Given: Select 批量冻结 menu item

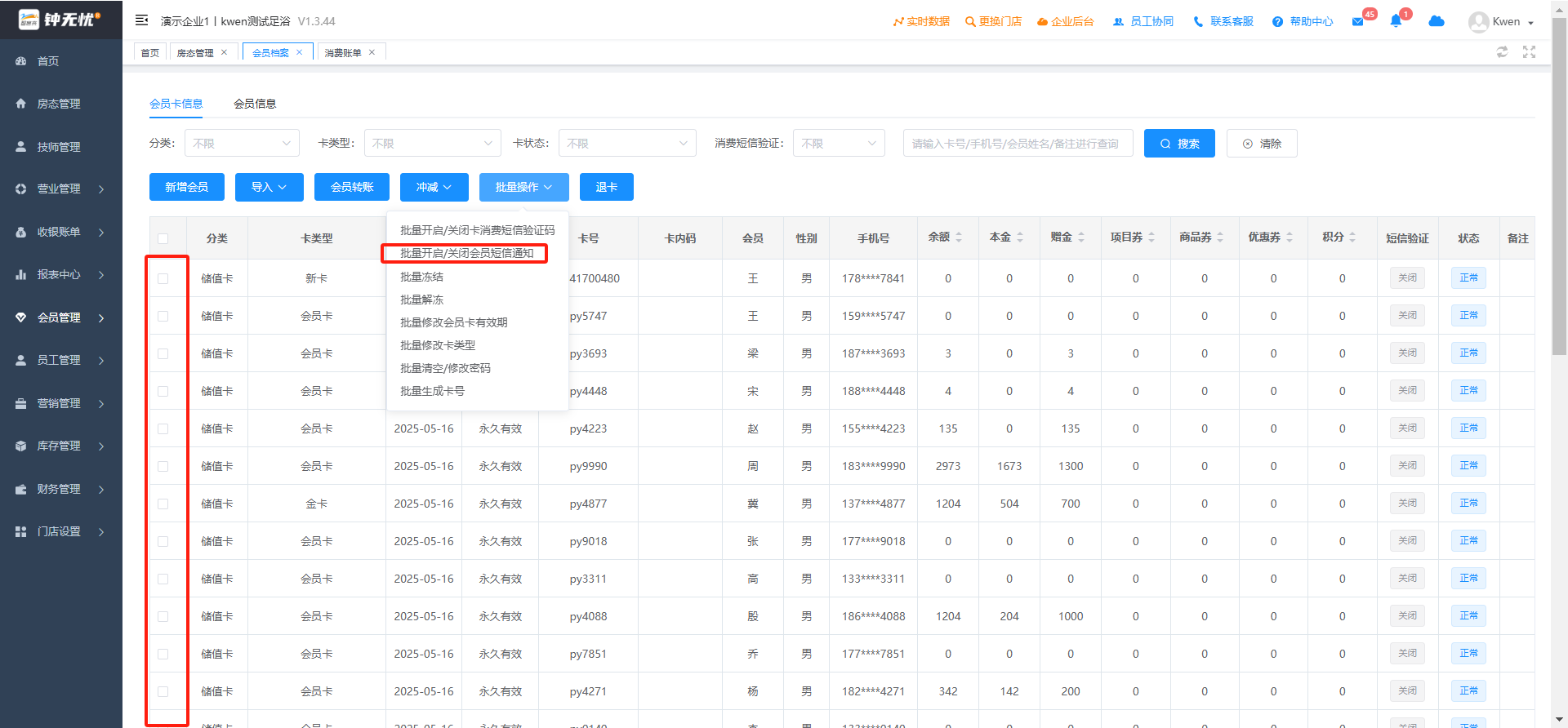Looking at the screenshot, I should pyautogui.click(x=477, y=277).
